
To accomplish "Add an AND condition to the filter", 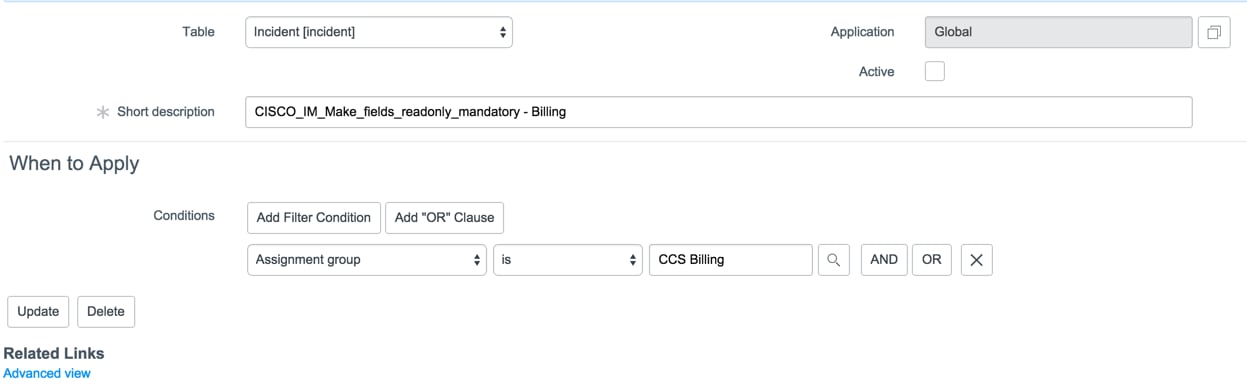I will point(884,260).
